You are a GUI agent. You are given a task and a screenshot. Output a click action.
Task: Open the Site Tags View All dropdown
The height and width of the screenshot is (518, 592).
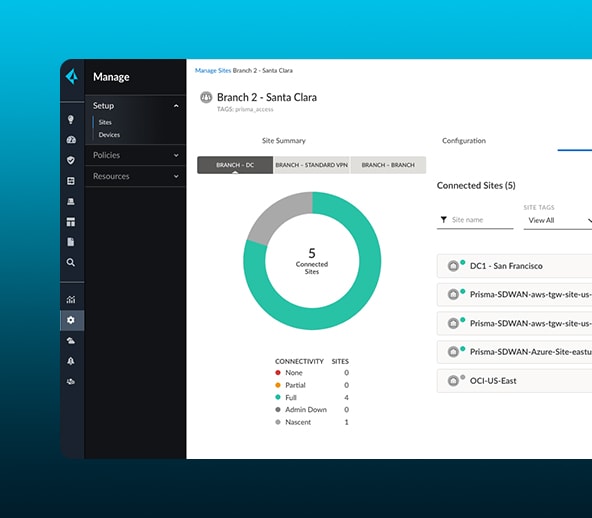click(558, 220)
